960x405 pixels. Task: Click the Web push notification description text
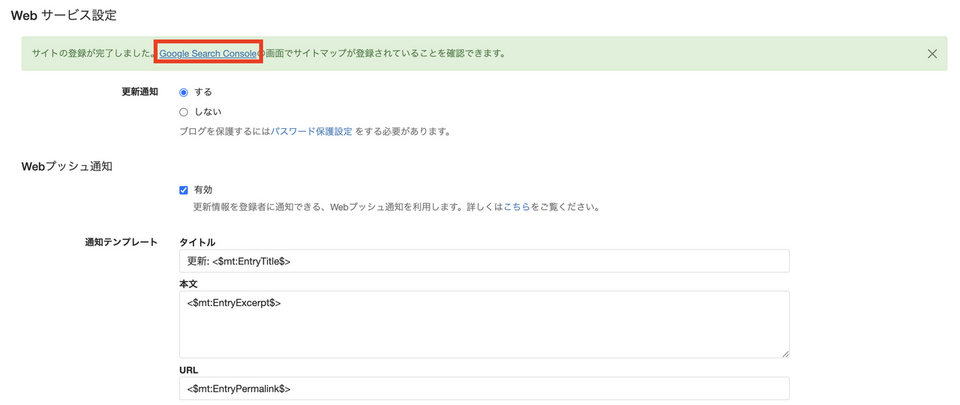340,208
